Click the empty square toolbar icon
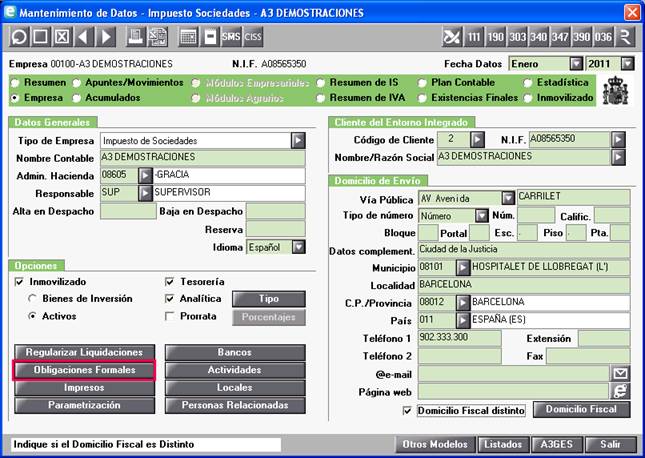 pos(40,37)
